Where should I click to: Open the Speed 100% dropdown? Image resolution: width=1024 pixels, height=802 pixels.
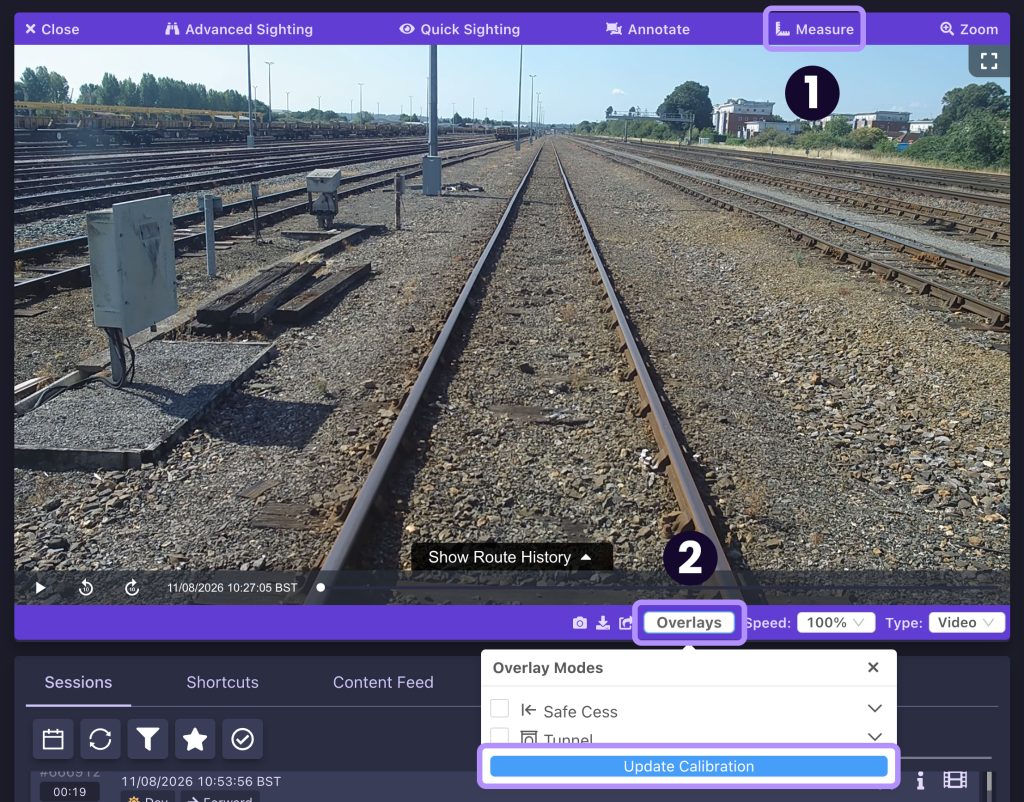pos(836,623)
